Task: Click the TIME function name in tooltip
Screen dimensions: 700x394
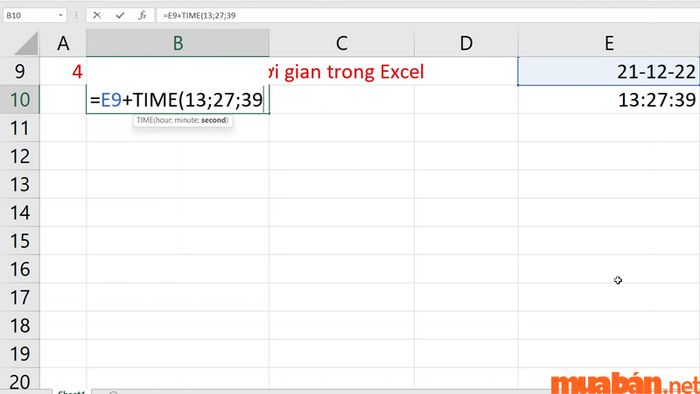Action: coord(145,120)
